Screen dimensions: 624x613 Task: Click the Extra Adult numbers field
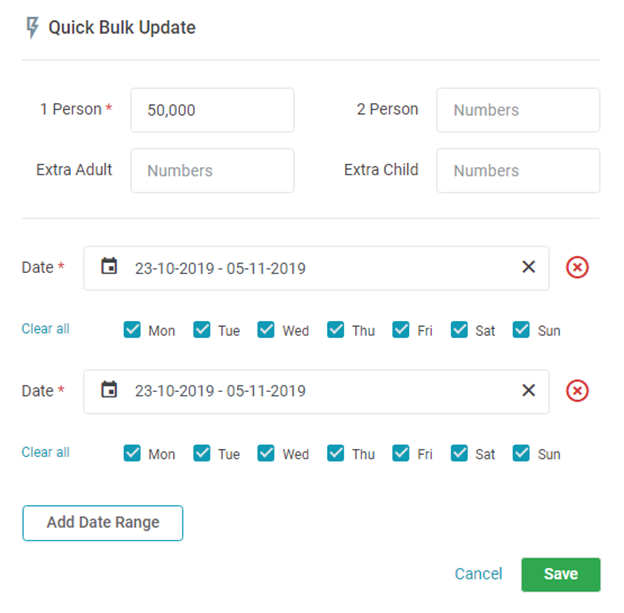coord(212,171)
